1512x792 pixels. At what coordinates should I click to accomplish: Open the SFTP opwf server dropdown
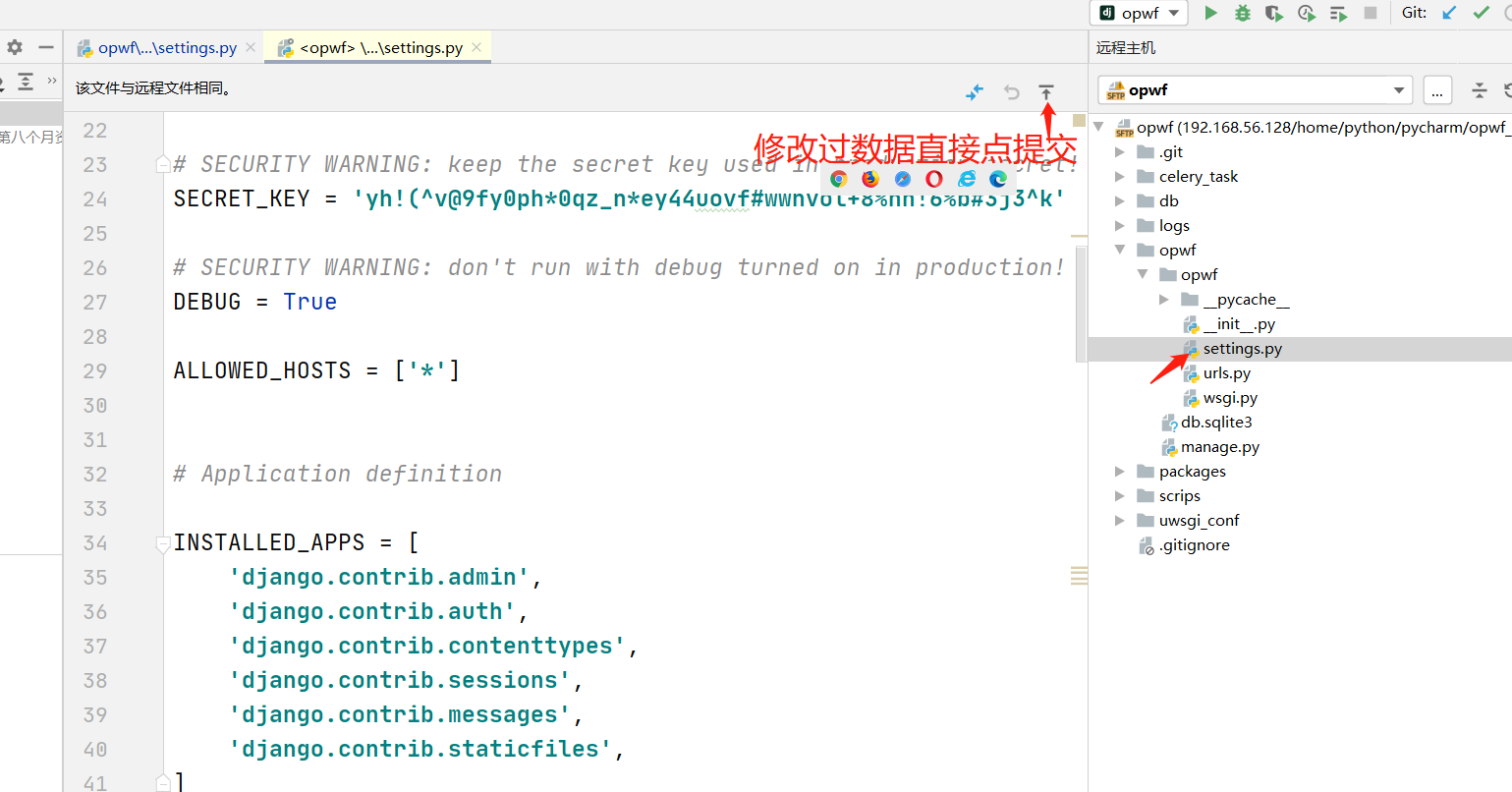[x=1255, y=90]
